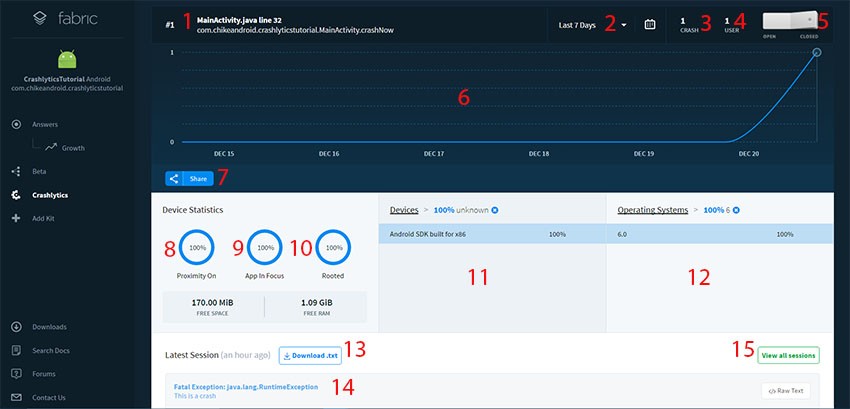Click the Devices breadcrumb link
Image resolution: width=850 pixels, height=409 pixels.
pos(404,210)
